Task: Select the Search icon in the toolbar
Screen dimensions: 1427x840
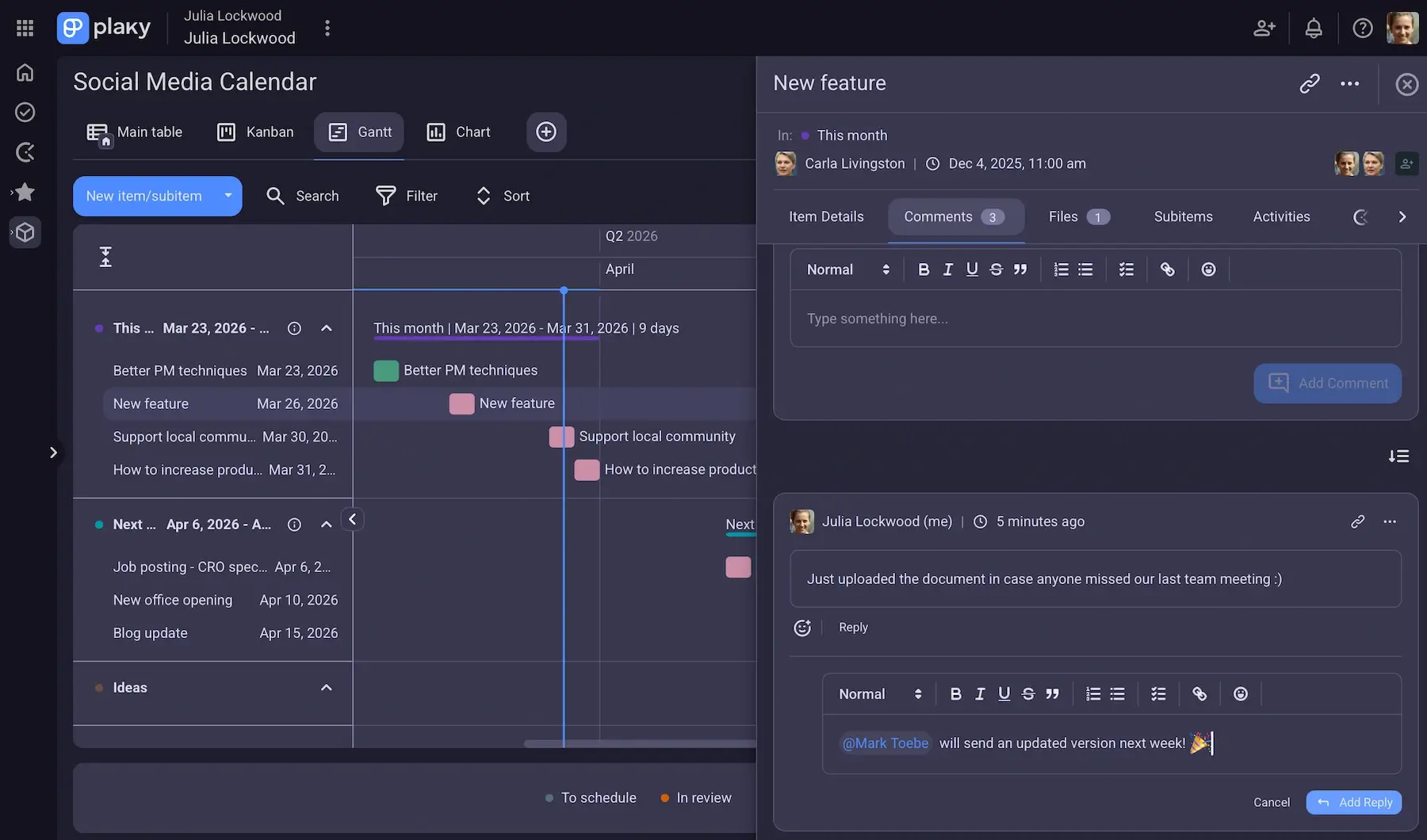Action: pos(275,196)
